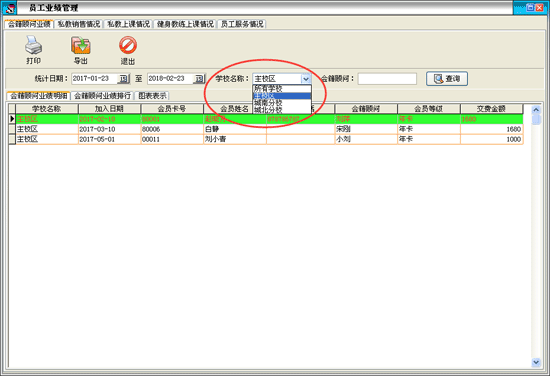The image size is (550, 376).
Task: Open the start date calendar picker
Action: [x=123, y=79]
